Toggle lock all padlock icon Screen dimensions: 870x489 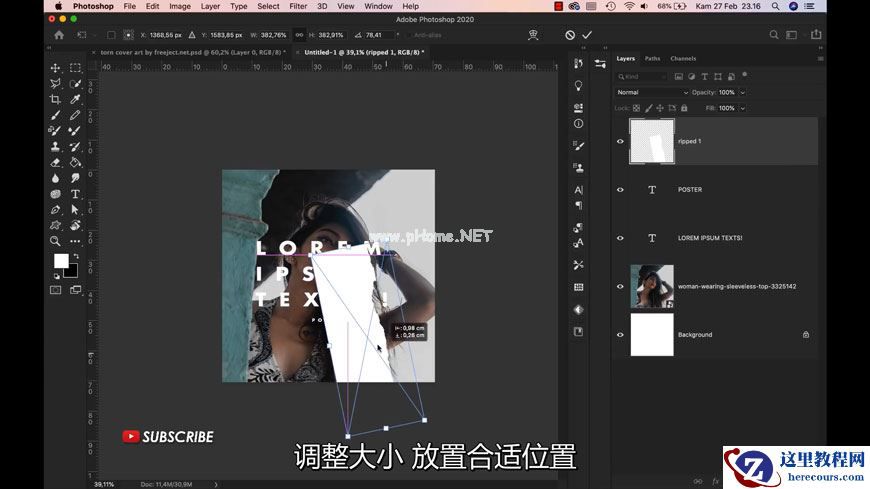point(684,108)
